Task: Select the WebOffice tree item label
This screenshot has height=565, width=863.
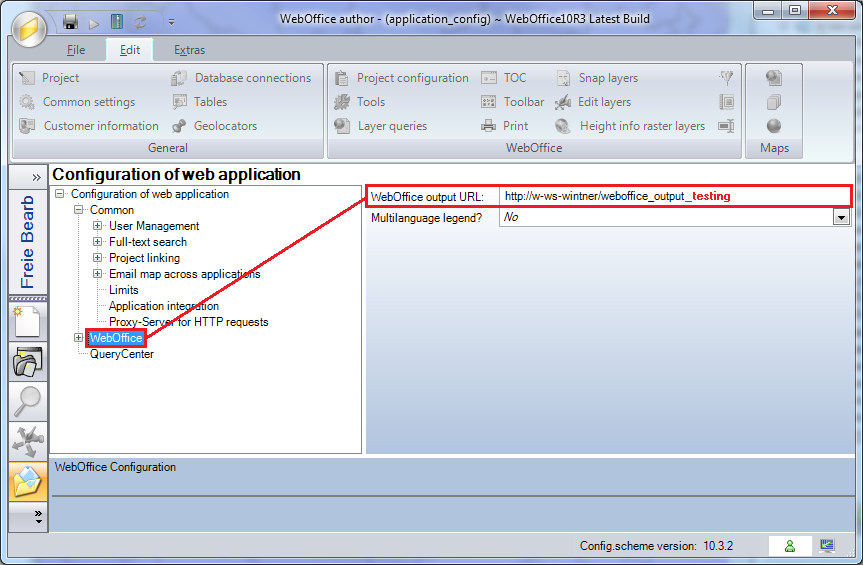Action: pos(116,338)
